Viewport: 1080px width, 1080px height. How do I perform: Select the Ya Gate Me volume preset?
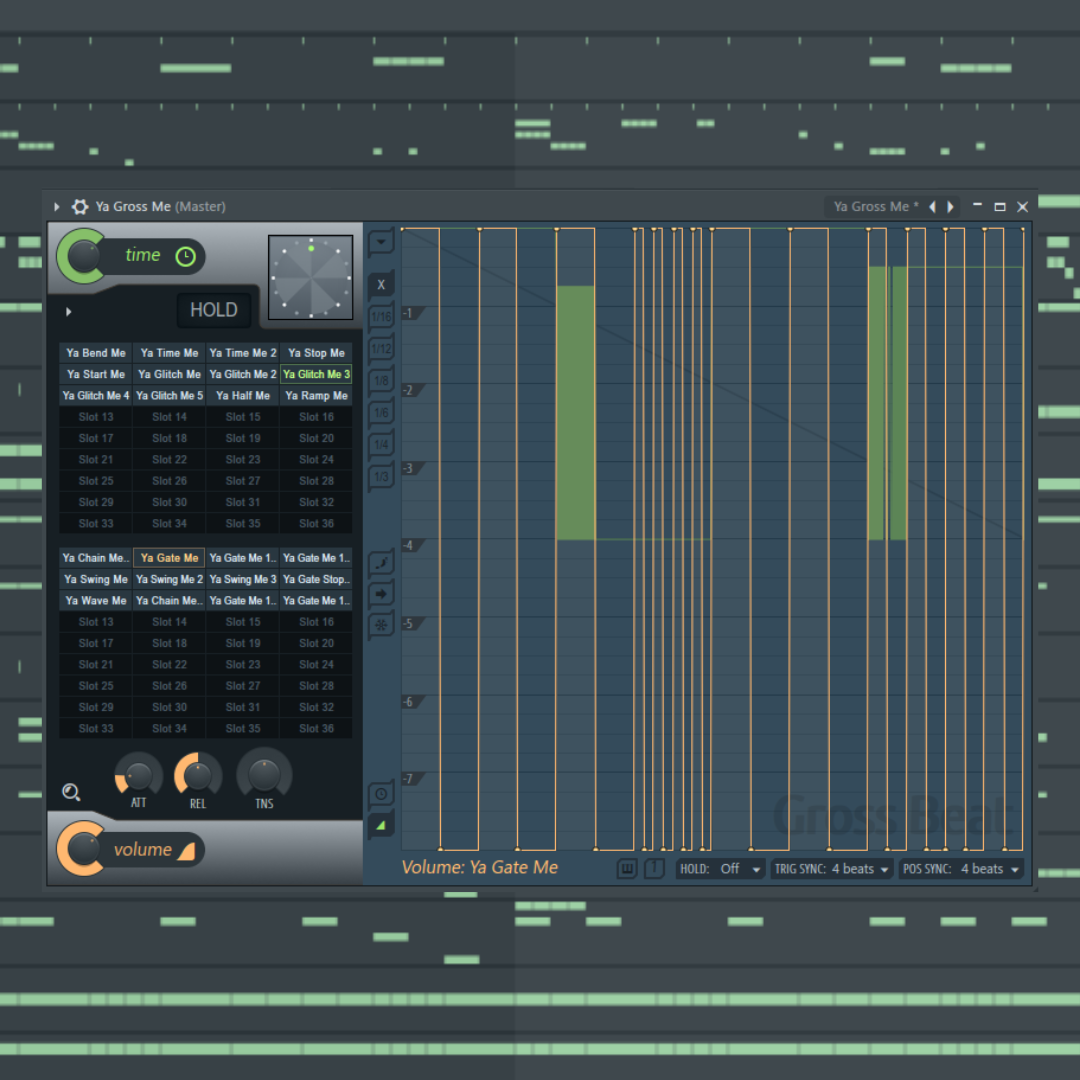tap(168, 557)
